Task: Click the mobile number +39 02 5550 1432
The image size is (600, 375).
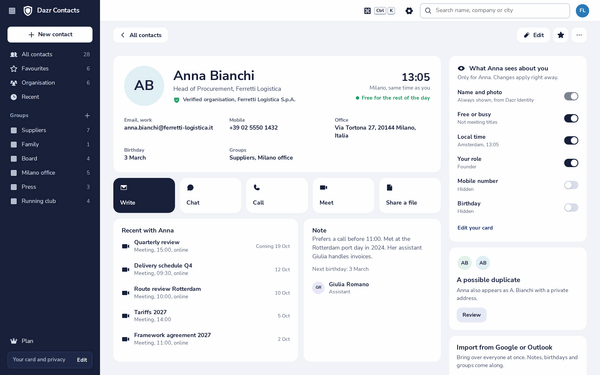Action: 253,128
